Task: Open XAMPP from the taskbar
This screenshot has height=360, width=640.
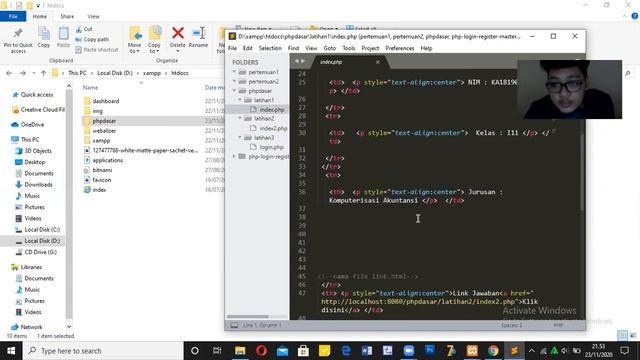Action: 472,351
